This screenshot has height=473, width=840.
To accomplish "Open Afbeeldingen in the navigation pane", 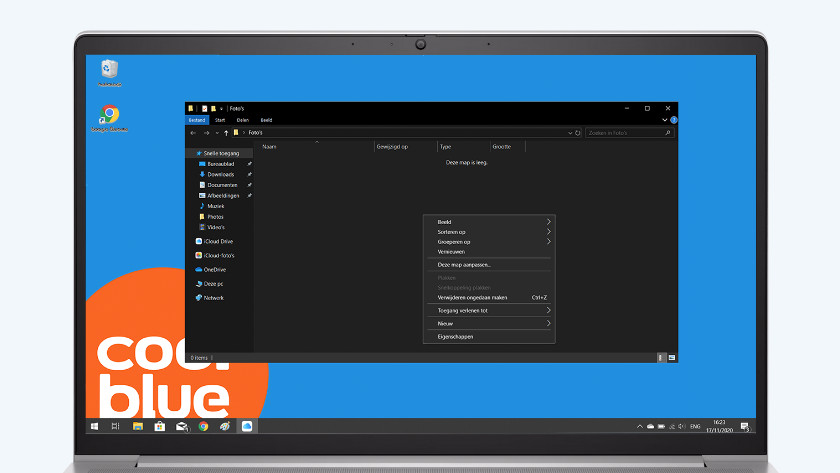I will pyautogui.click(x=221, y=196).
